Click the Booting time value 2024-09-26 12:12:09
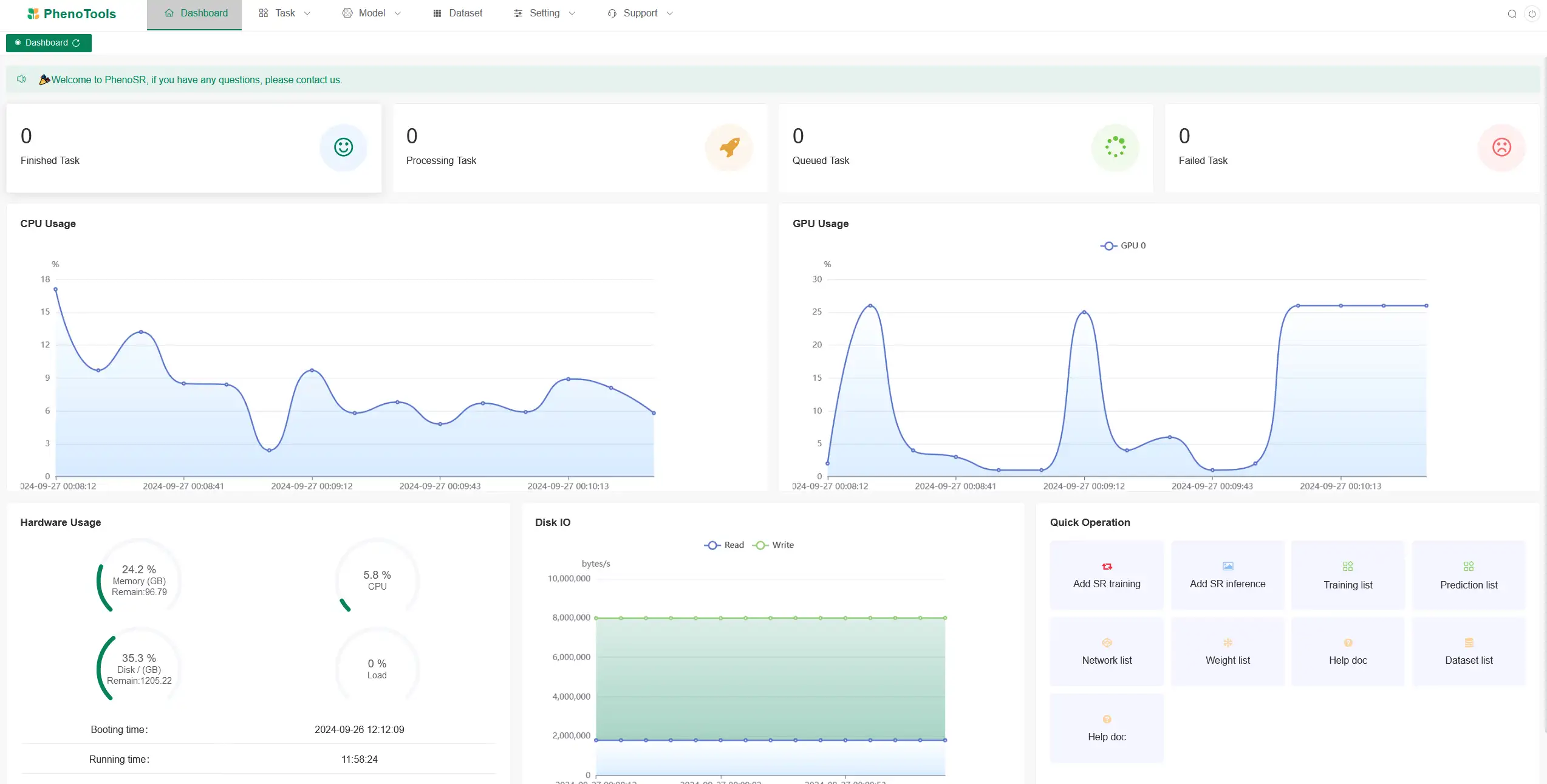Image resolution: width=1547 pixels, height=784 pixels. click(359, 729)
